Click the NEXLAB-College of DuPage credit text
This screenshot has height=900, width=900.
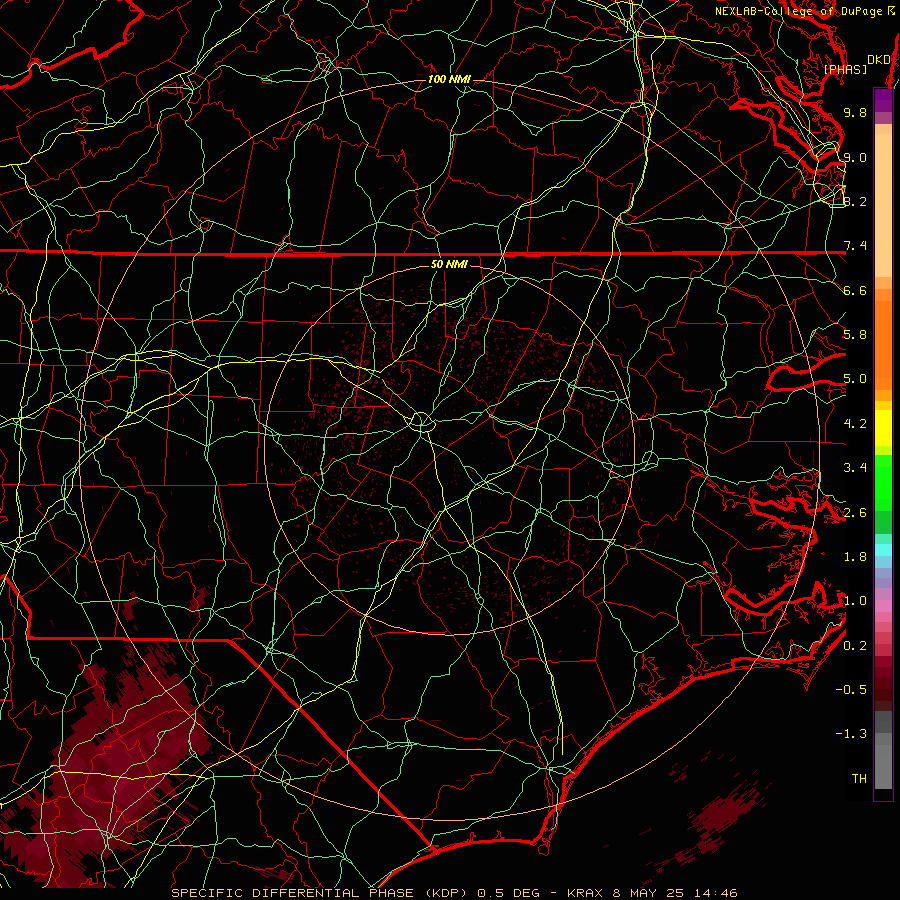click(x=805, y=11)
